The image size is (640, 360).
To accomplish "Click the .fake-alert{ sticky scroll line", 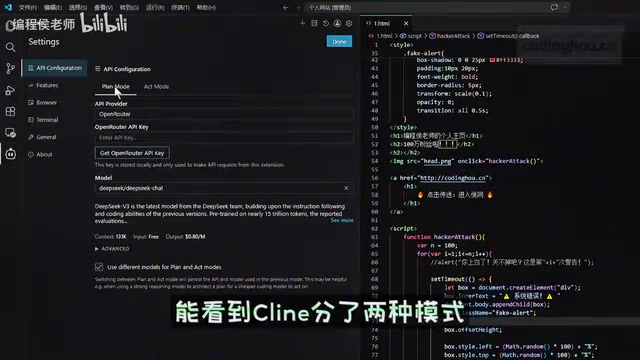I will click(x=424, y=53).
